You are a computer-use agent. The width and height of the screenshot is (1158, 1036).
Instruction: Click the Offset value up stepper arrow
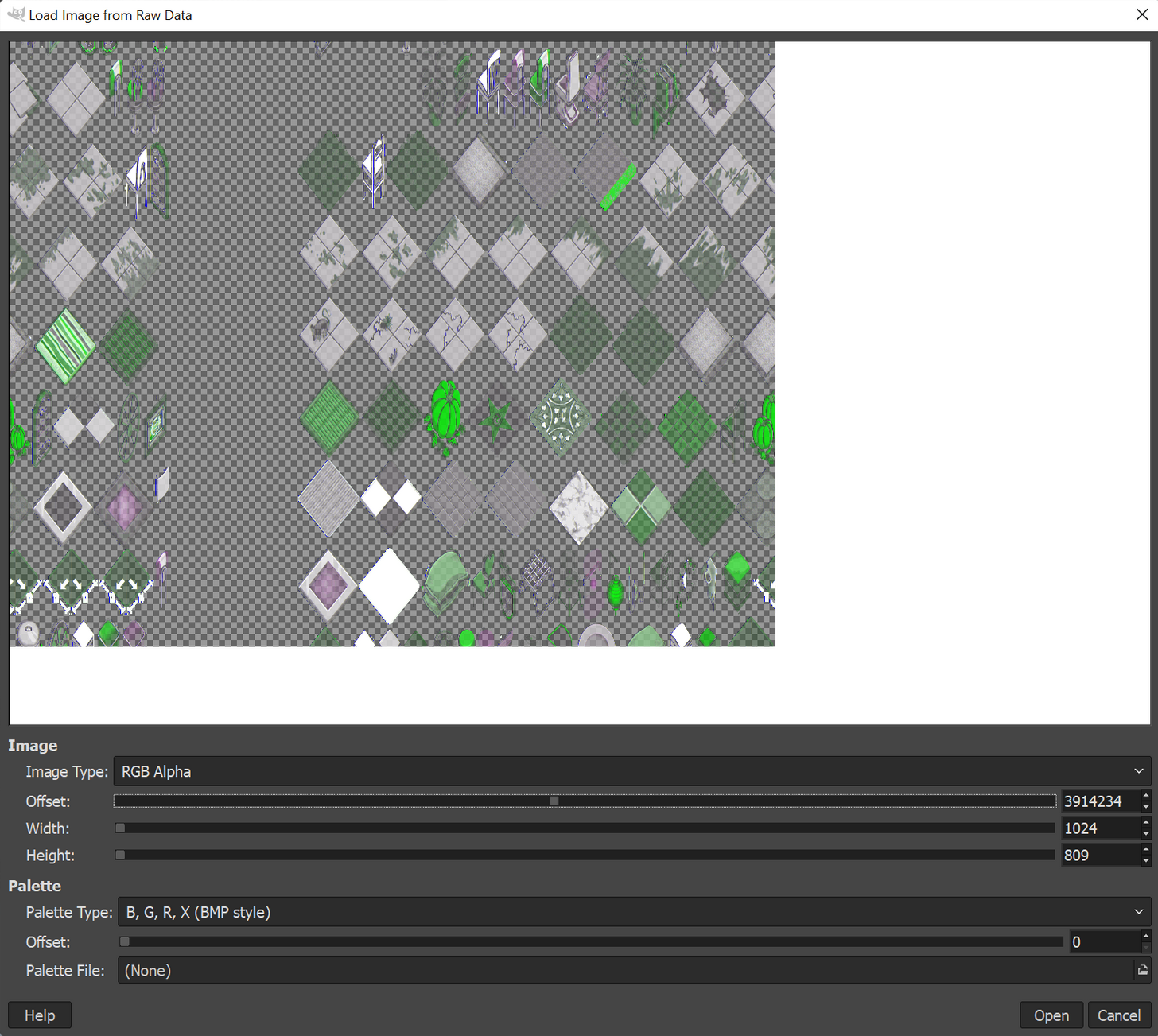[1146, 795]
